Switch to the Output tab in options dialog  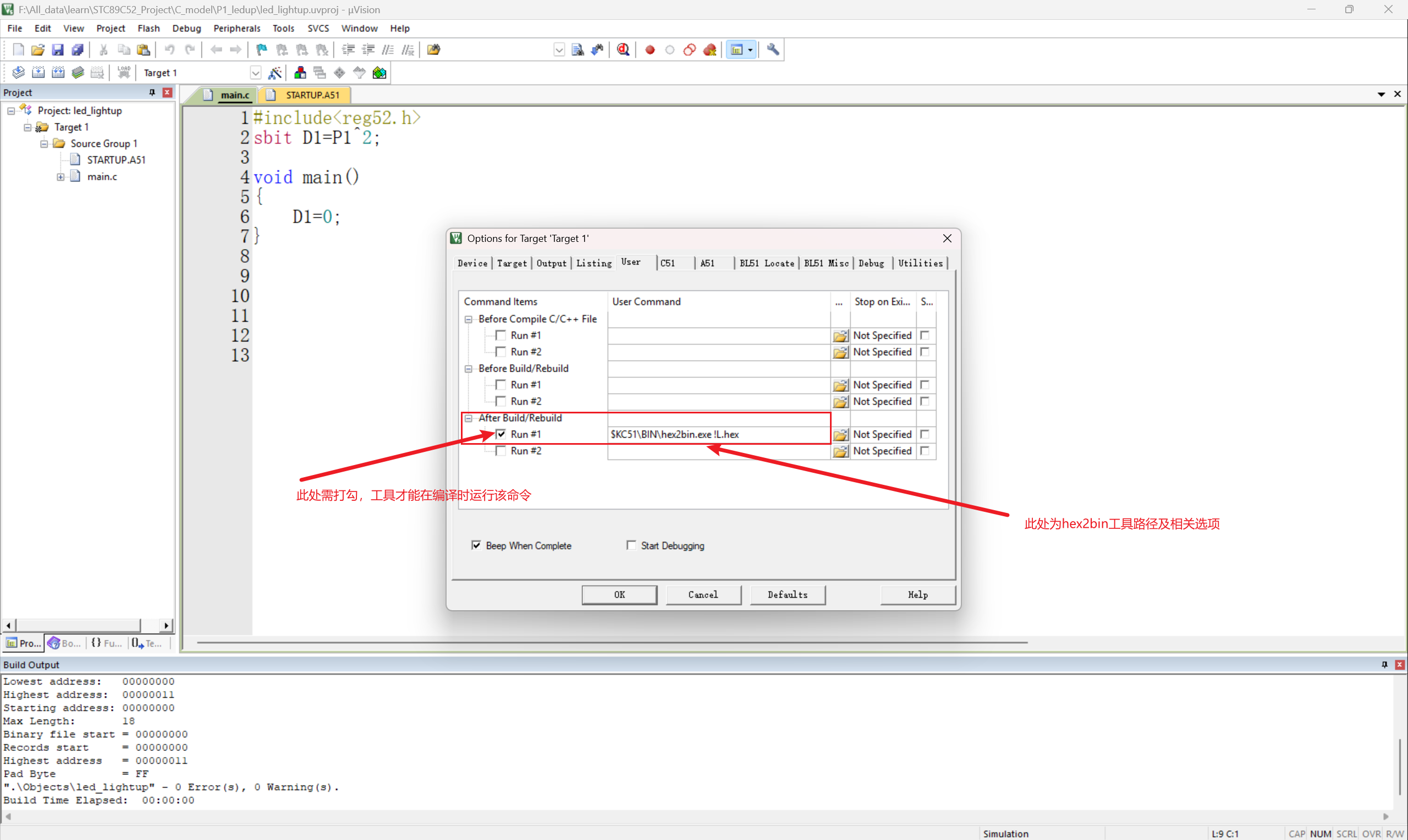coord(551,263)
